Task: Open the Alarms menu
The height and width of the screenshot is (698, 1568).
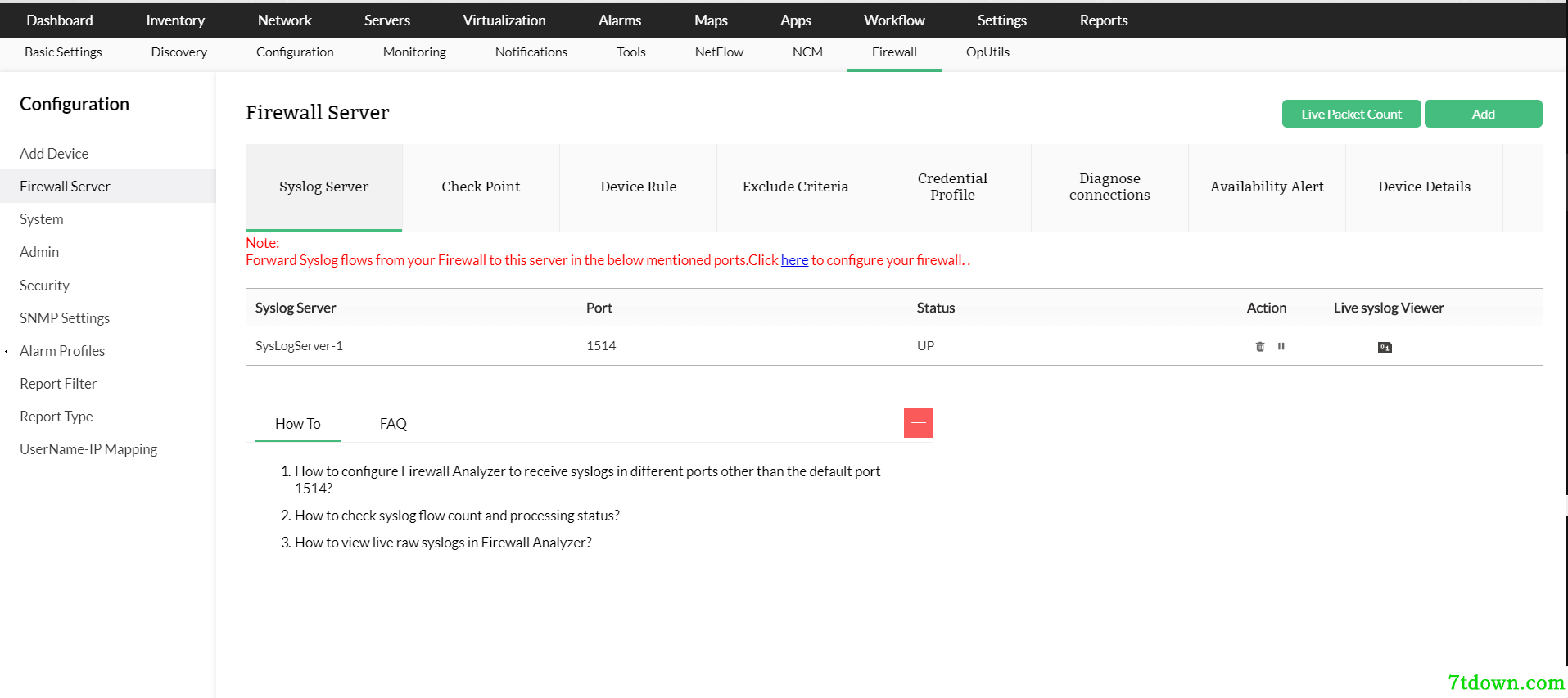Action: pyautogui.click(x=620, y=20)
